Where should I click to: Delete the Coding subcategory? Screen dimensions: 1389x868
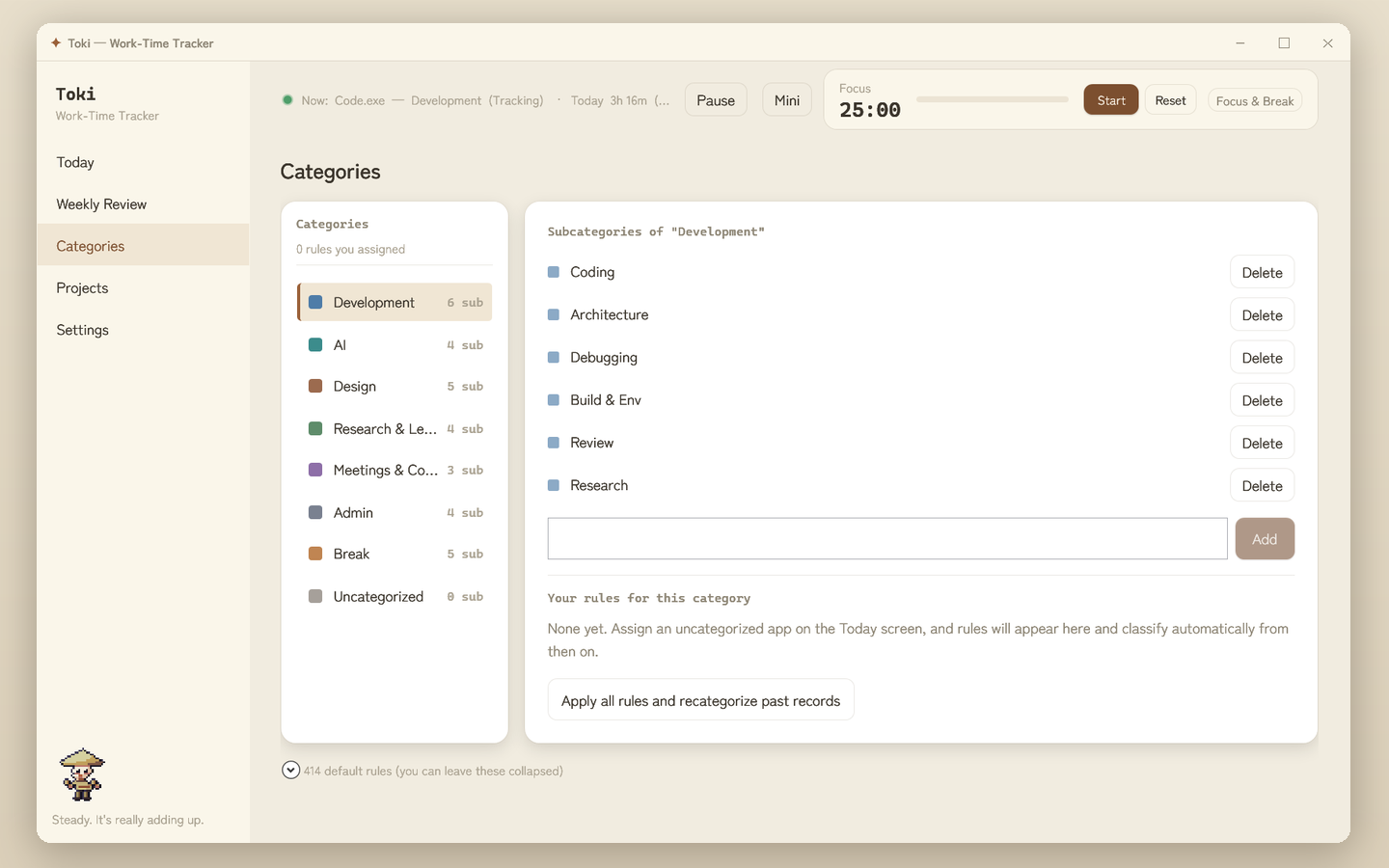[x=1262, y=272]
